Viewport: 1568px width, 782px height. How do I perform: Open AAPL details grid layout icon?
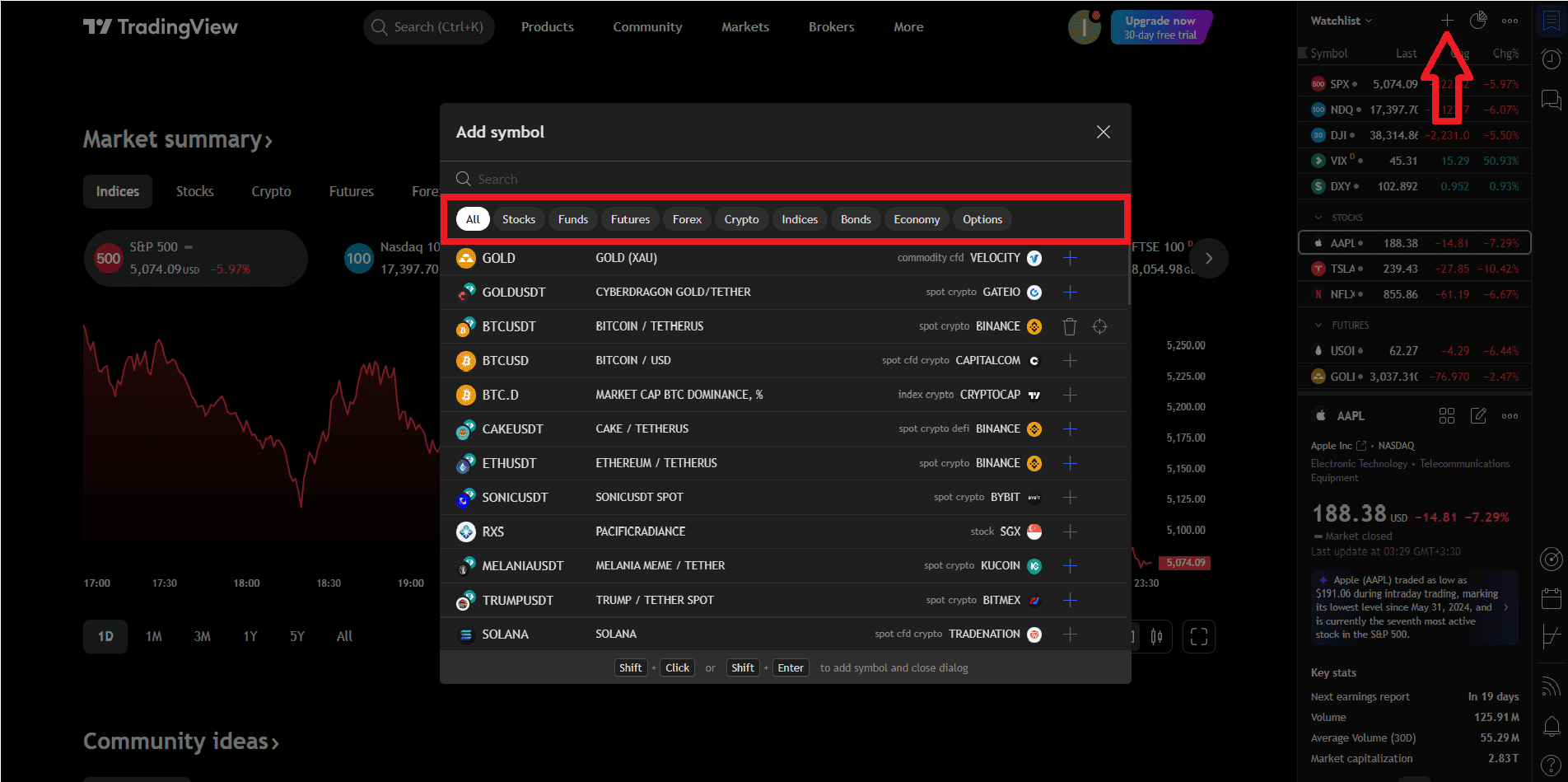pos(1447,415)
